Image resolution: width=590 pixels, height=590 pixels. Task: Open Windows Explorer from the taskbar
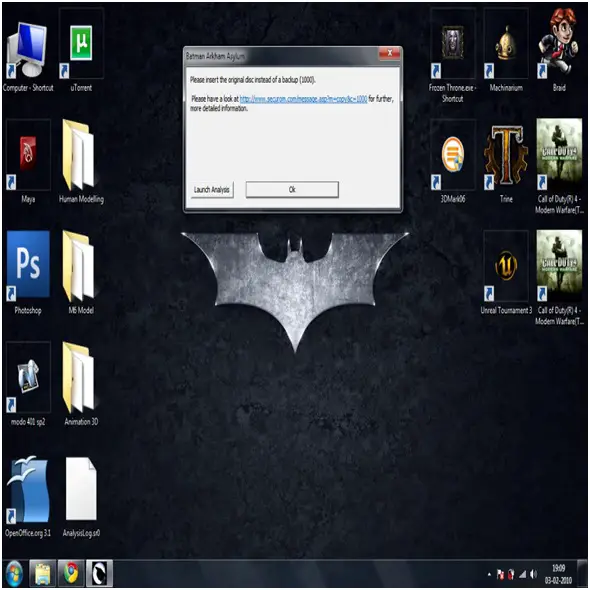(43, 574)
